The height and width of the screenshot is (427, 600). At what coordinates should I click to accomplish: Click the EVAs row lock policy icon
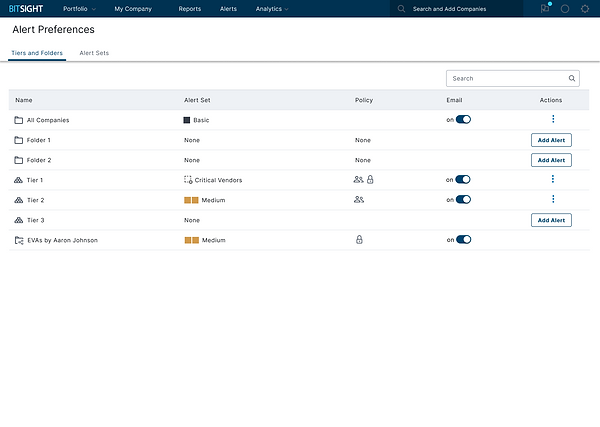(x=359, y=240)
